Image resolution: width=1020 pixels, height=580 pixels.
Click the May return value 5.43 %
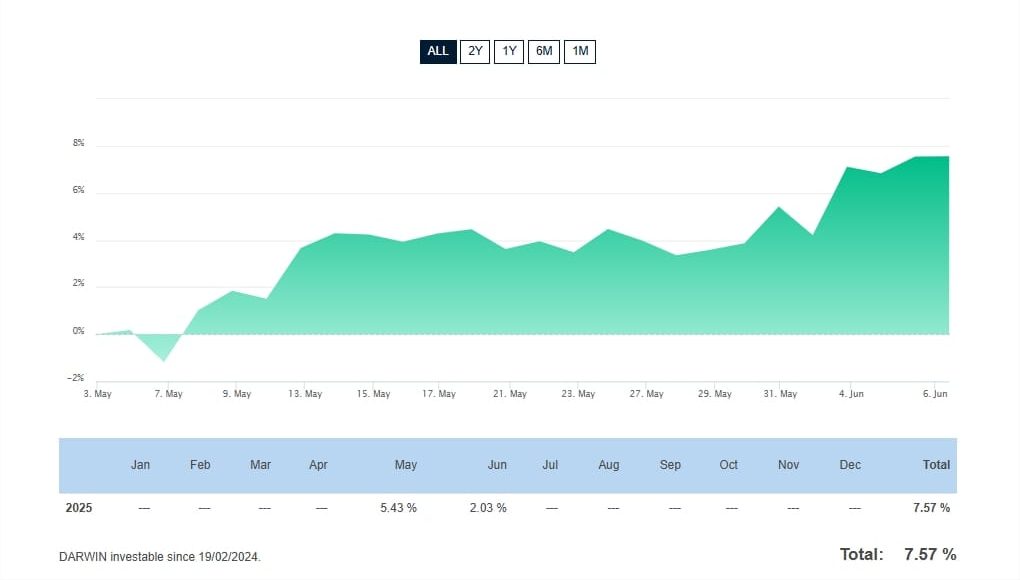[x=398, y=508]
